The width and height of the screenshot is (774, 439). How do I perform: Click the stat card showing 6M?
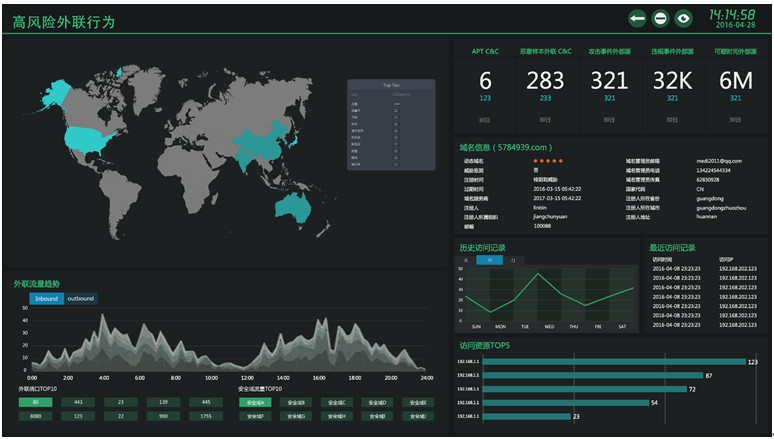tap(736, 84)
